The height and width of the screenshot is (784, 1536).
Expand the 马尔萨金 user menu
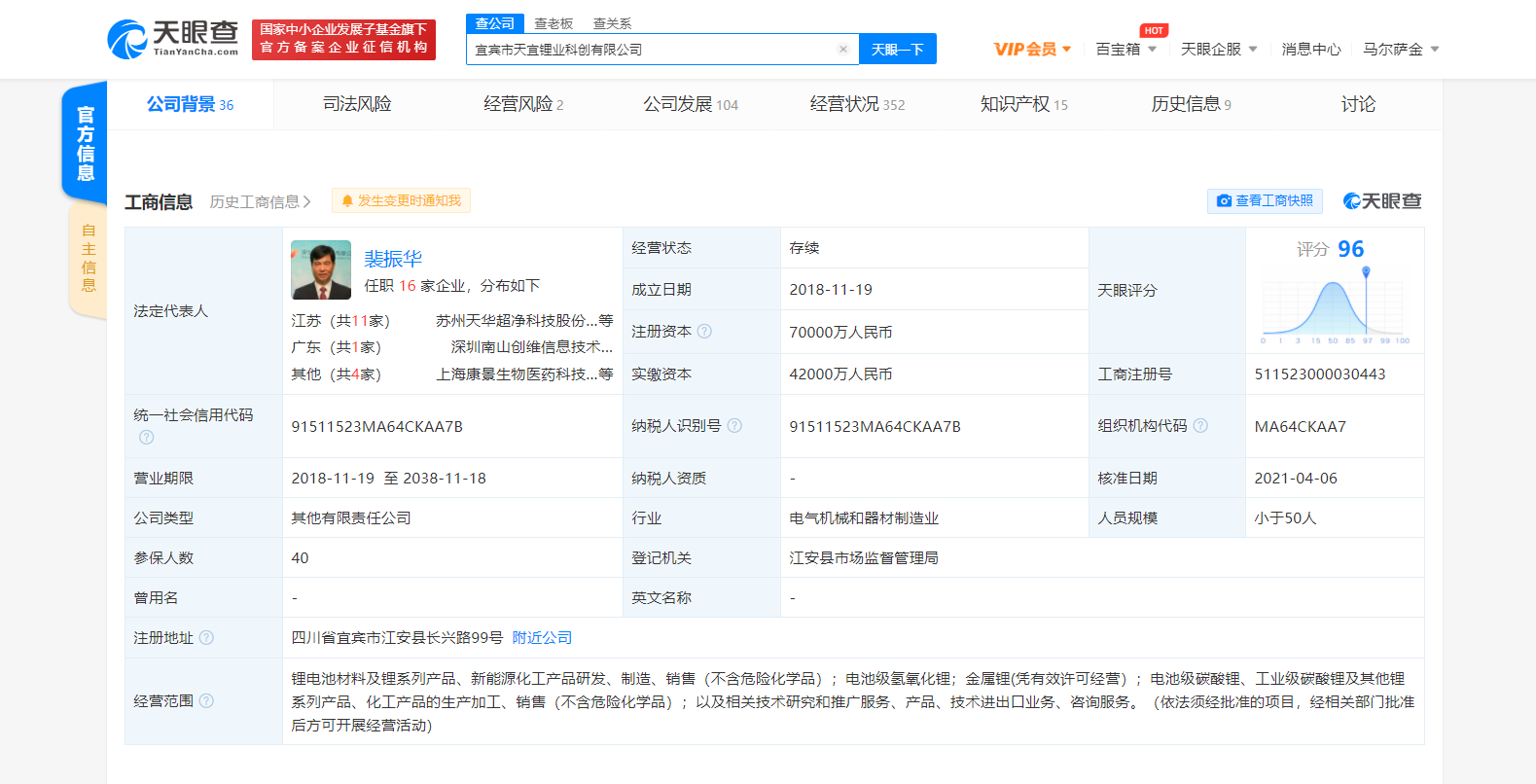(1401, 50)
